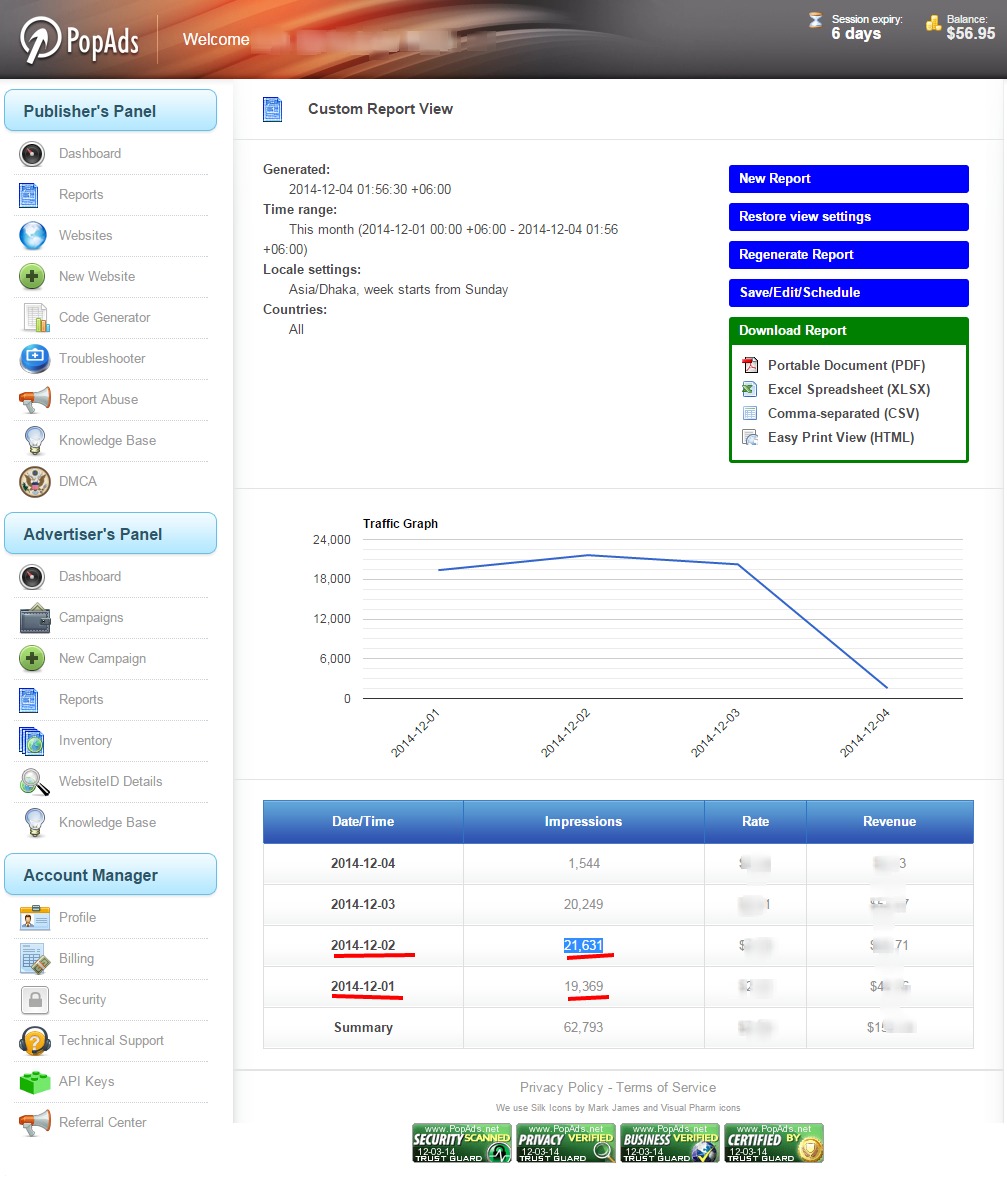Image resolution: width=1007 pixels, height=1179 pixels.
Task: Open the Account Manager header
Action: pos(111,875)
